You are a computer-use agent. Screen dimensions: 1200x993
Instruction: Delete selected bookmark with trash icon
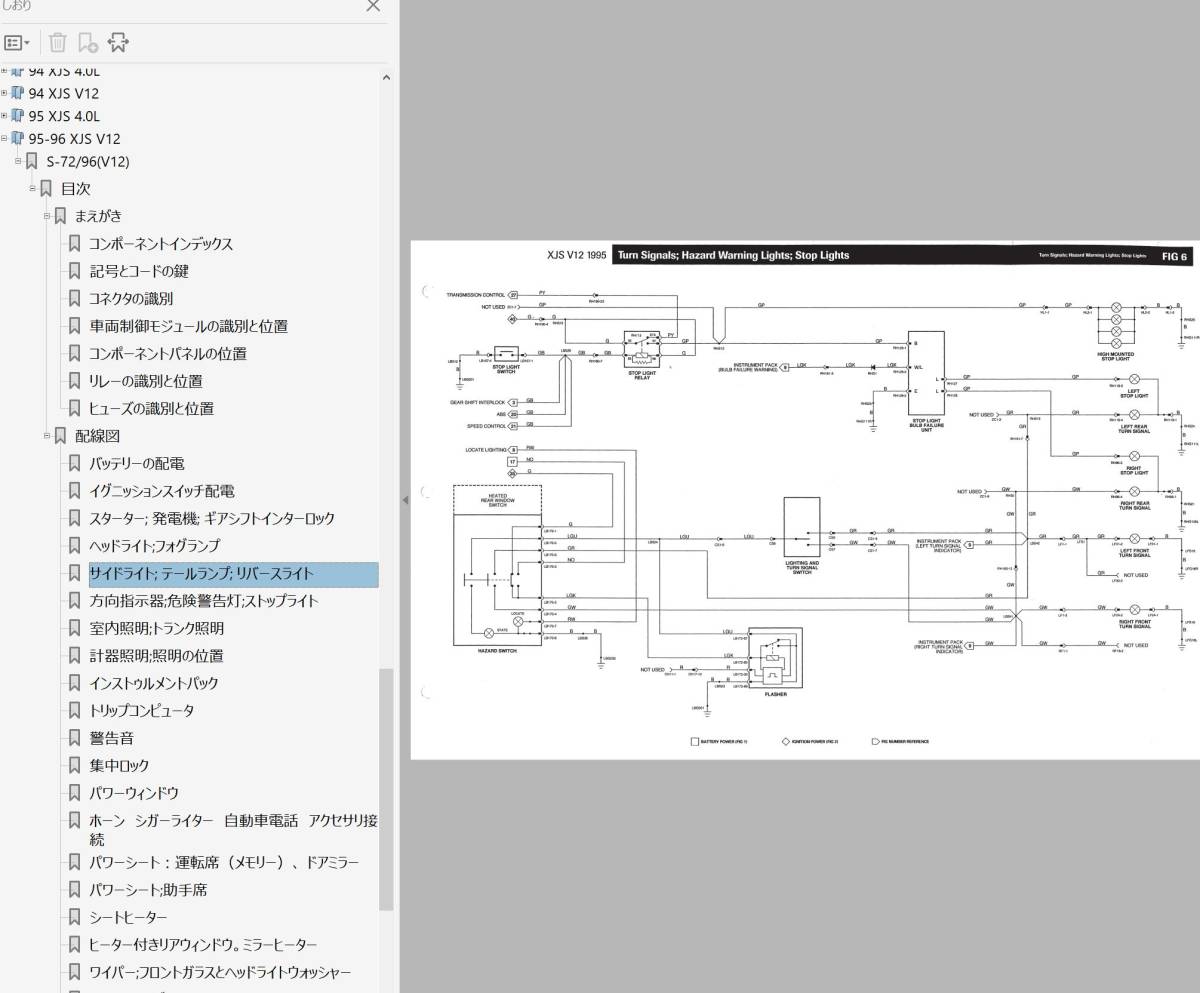(58, 43)
